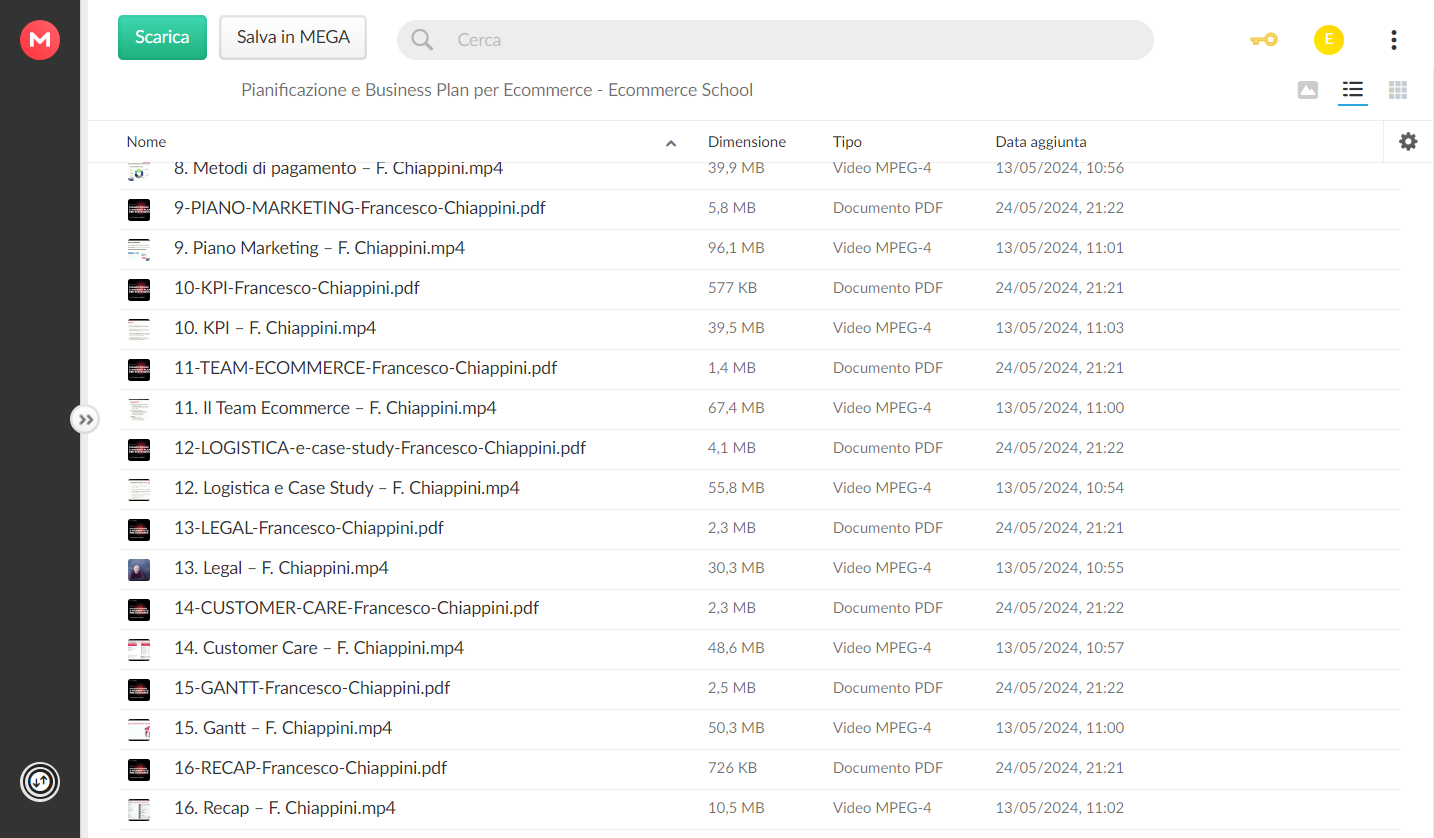The image size is (1434, 838).
Task: Open column settings gear icon
Action: coord(1408,142)
